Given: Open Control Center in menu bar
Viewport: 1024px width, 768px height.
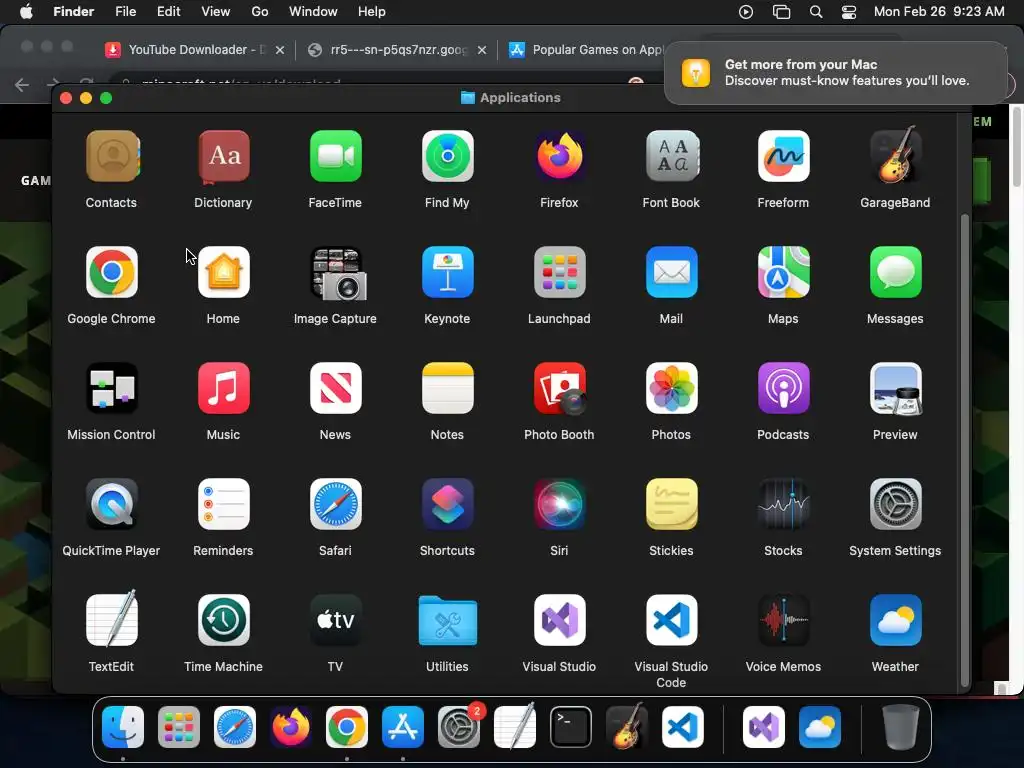Looking at the screenshot, I should pos(848,12).
